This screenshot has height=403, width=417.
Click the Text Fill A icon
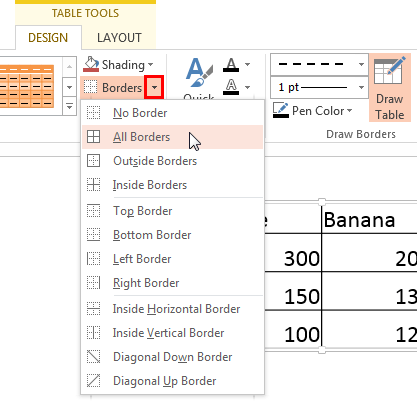point(231,64)
